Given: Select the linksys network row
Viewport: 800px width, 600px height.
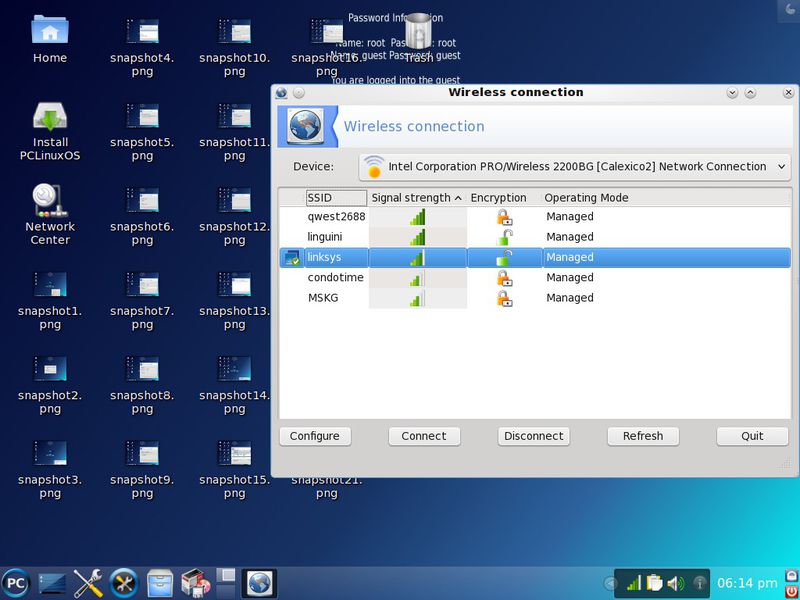Looking at the screenshot, I should coord(535,257).
